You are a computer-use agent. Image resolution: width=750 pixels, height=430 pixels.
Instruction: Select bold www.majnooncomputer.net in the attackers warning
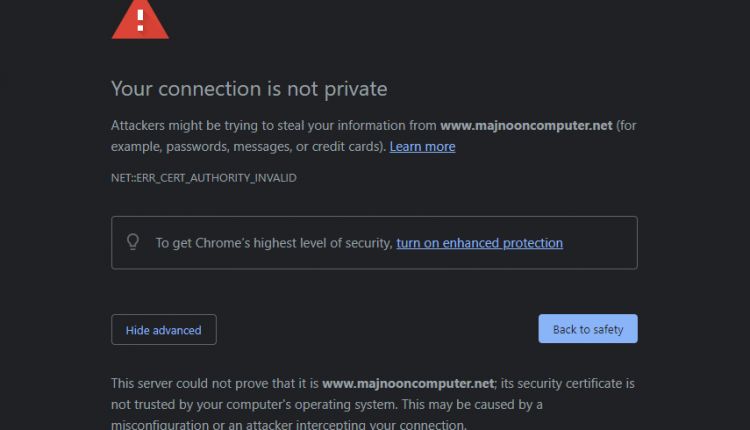pos(526,125)
